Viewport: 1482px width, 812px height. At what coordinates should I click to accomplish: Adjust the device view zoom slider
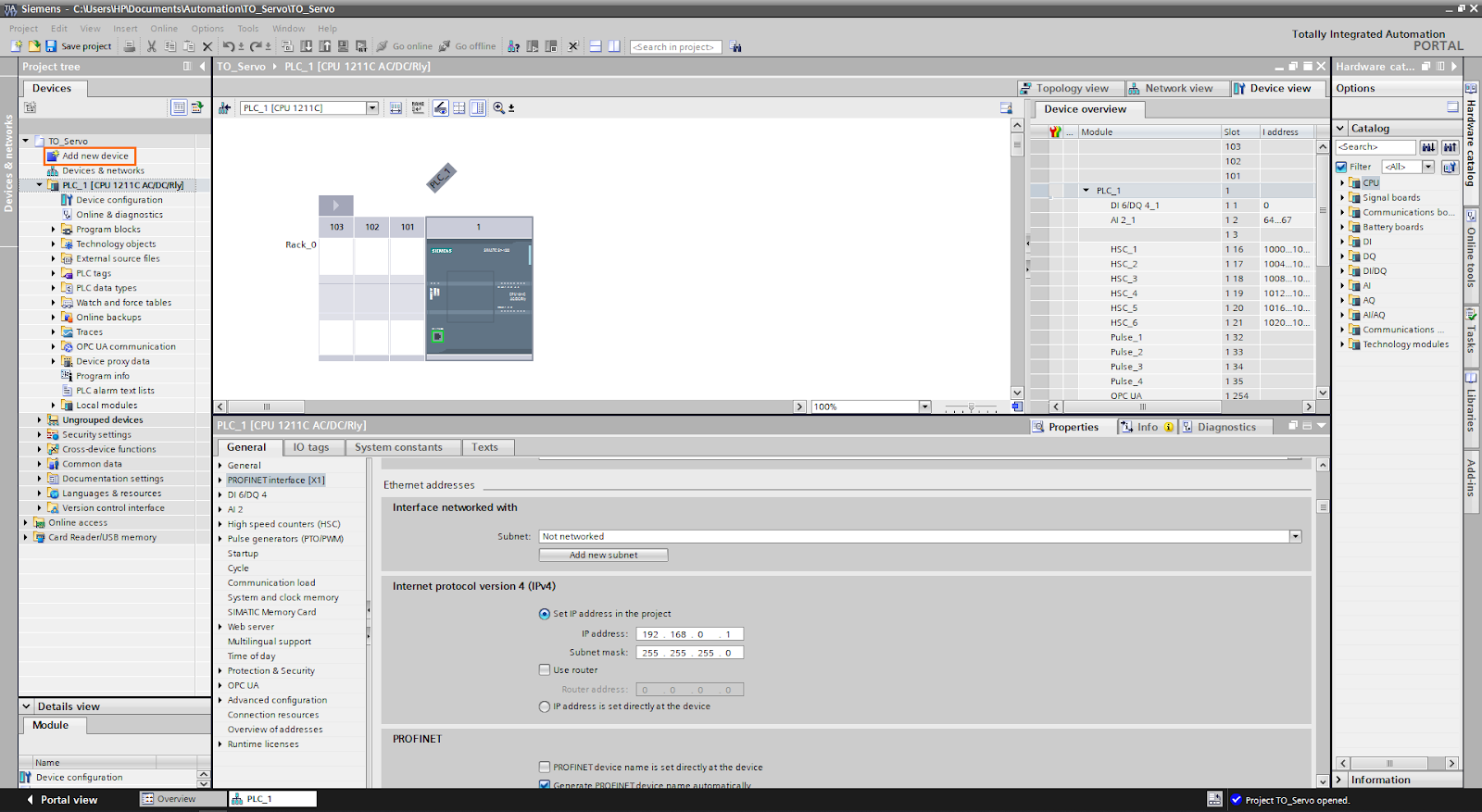coord(970,406)
